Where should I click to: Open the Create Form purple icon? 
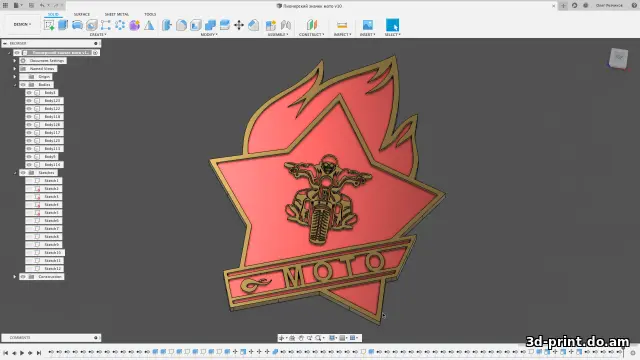pos(134,25)
